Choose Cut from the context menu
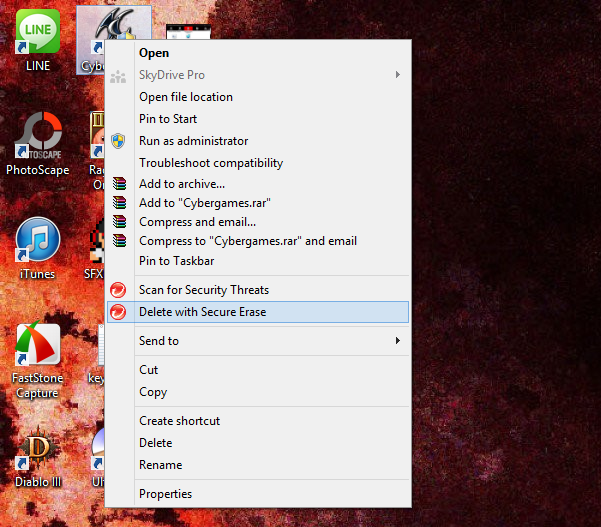 pos(258,370)
